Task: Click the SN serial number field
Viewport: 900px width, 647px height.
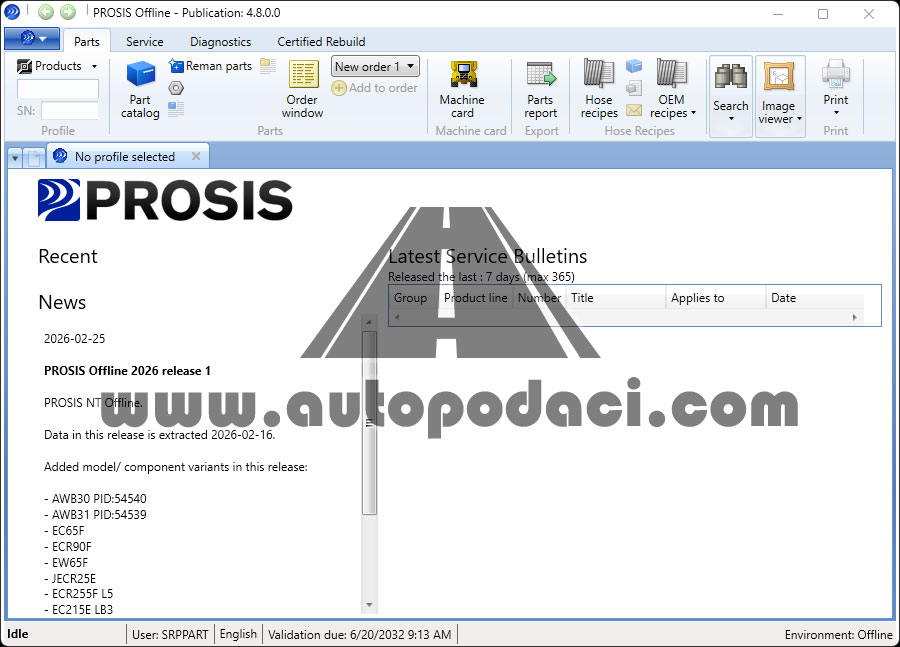Action: pyautogui.click(x=69, y=110)
